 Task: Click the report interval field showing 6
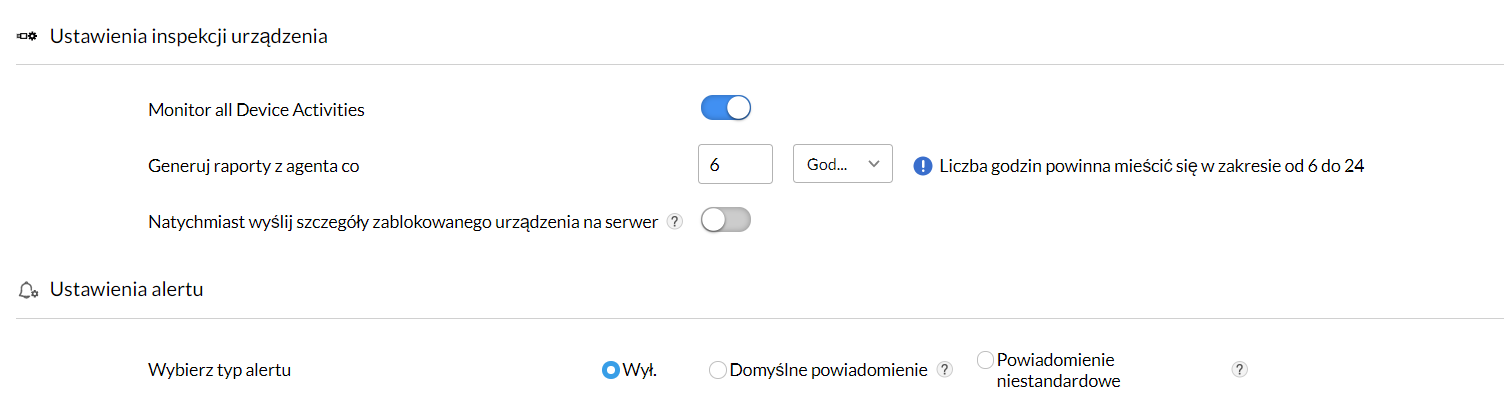click(x=734, y=165)
